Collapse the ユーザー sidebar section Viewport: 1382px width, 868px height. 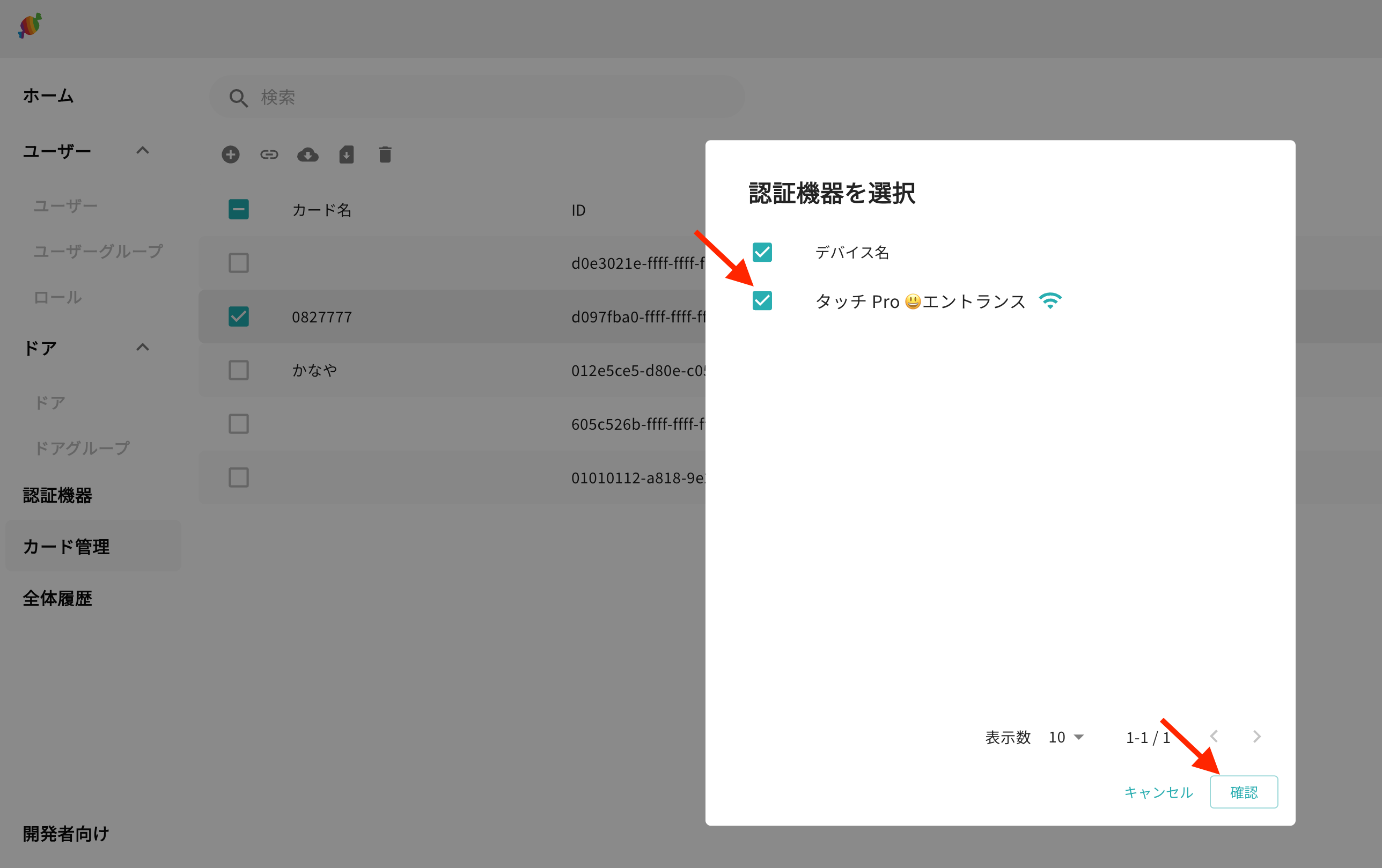(142, 151)
